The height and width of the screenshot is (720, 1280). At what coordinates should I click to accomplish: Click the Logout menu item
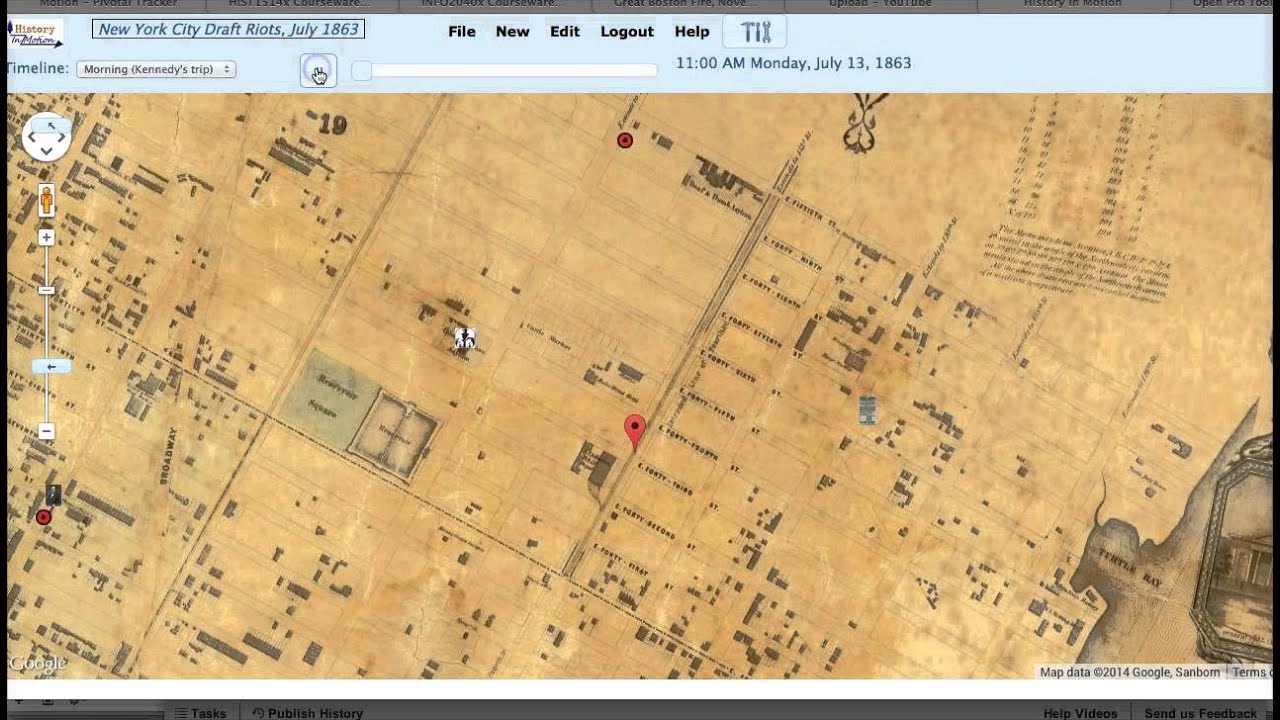[x=627, y=31]
